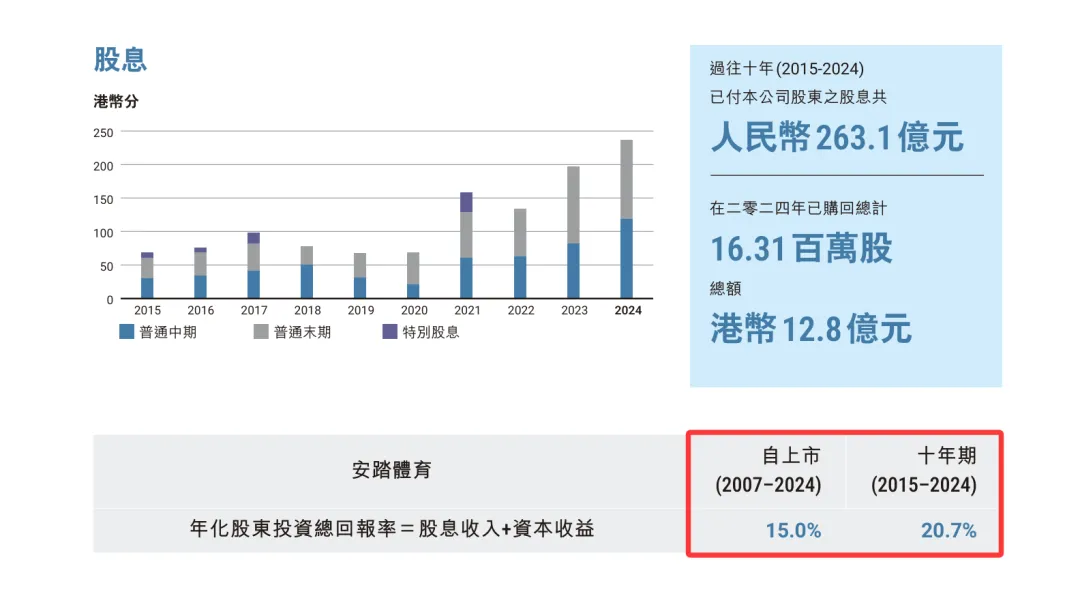Image resolution: width=1080 pixels, height=594 pixels.
Task: Click the 2018 bar in the chart
Action: click(307, 272)
